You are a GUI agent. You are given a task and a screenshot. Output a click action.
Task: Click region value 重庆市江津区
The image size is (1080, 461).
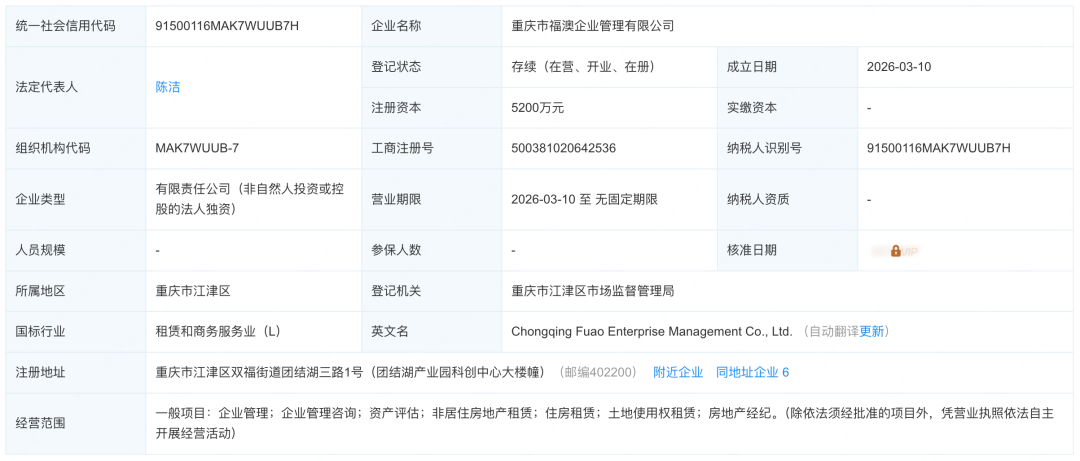193,291
